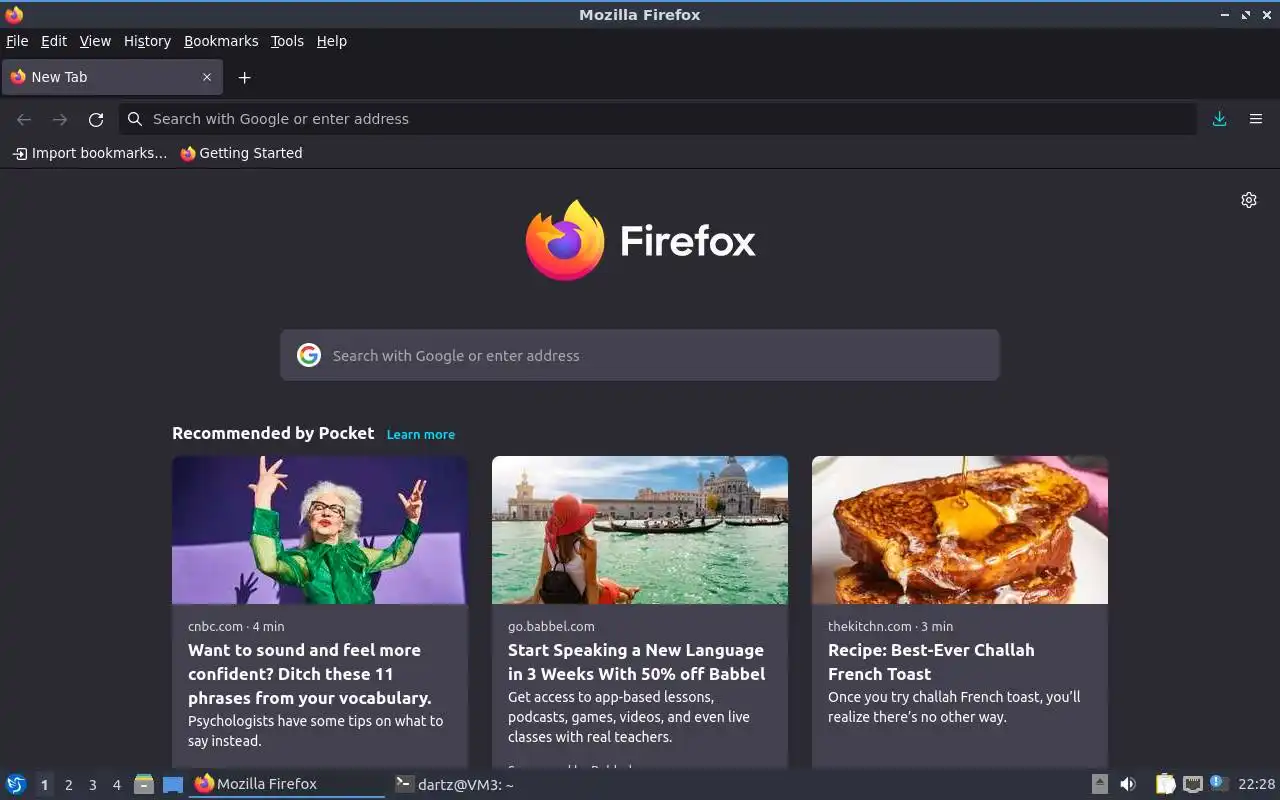The width and height of the screenshot is (1280, 800).
Task: Open the Edit menu
Action: (54, 41)
